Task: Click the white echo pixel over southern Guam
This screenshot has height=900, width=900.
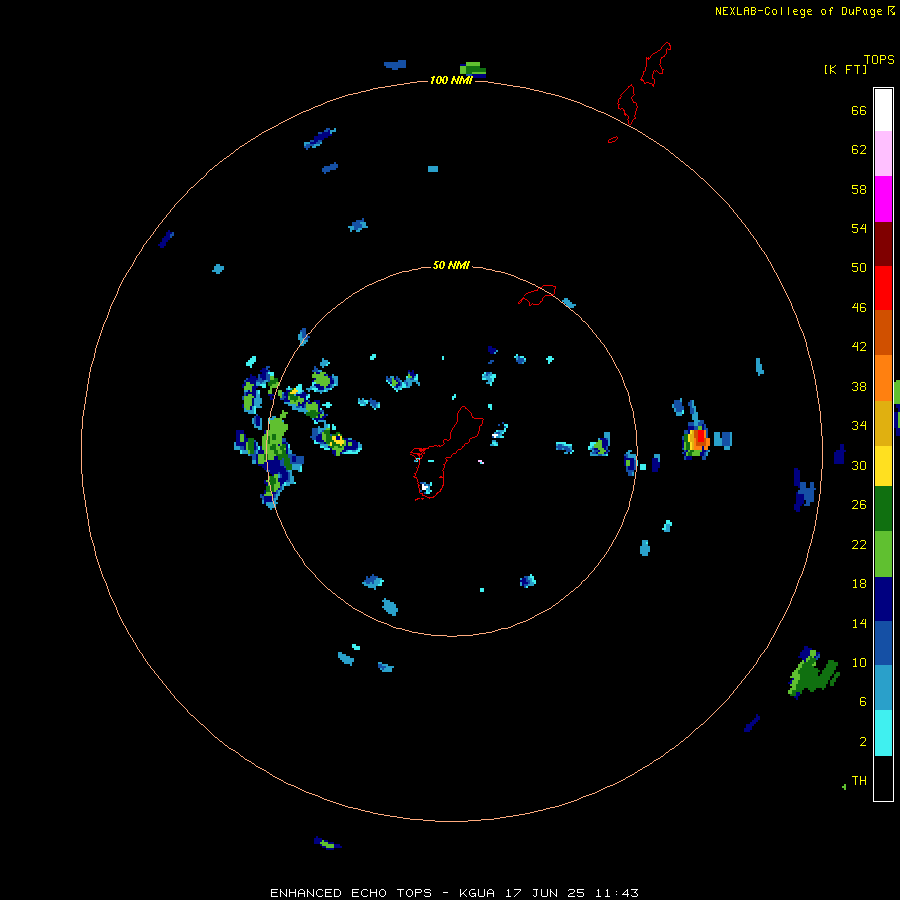Action: point(425,487)
